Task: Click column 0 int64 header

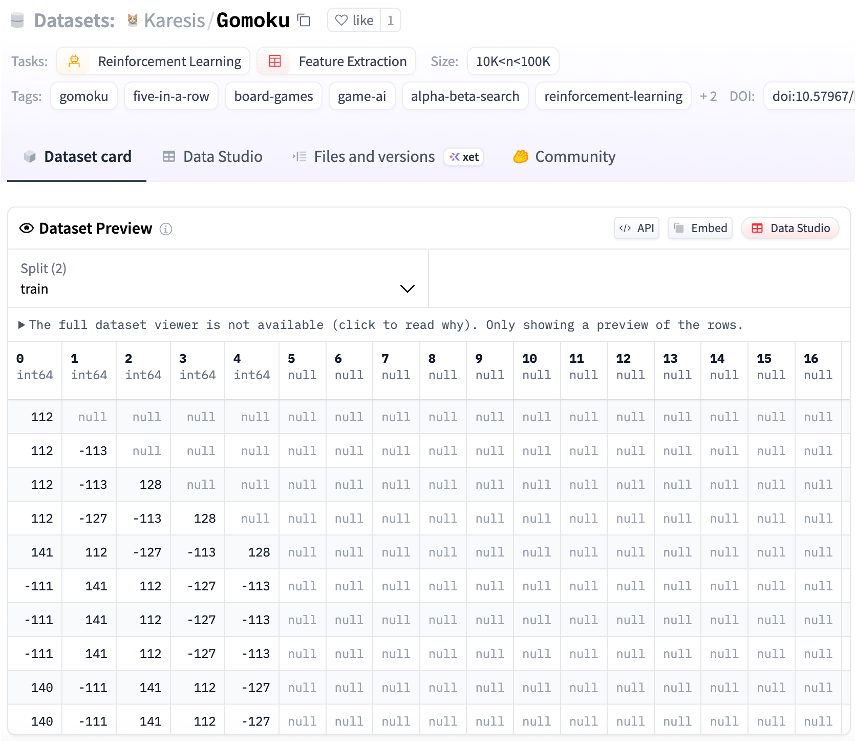Action: click(x=33, y=366)
